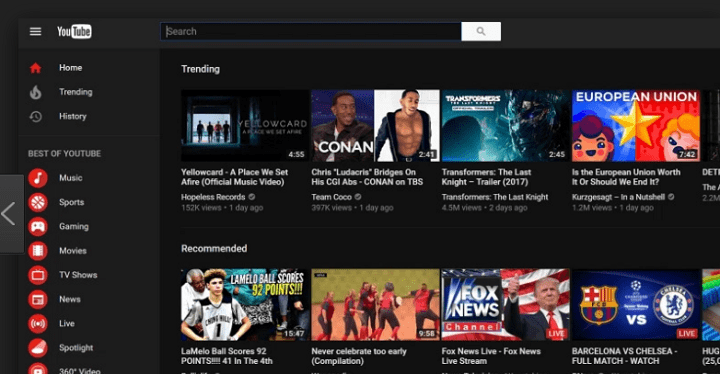
Task: Open Trending in the sidebar
Action: [75, 92]
